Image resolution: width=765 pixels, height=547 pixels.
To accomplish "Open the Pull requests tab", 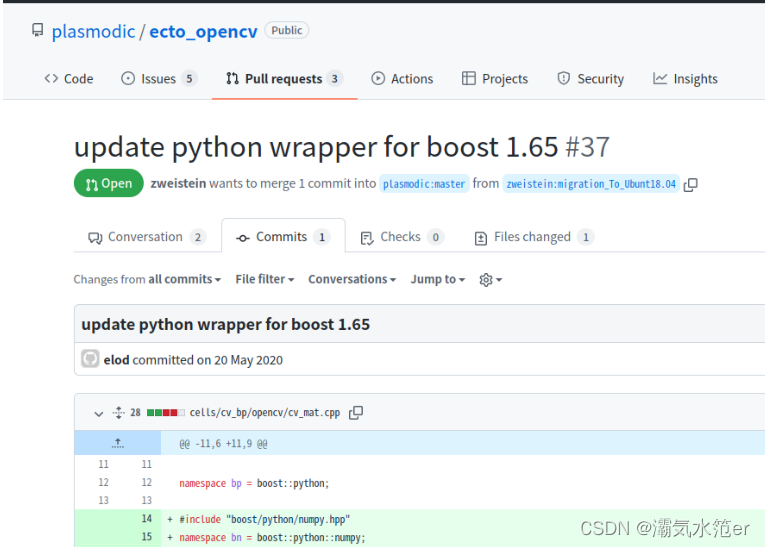I will pyautogui.click(x=284, y=79).
